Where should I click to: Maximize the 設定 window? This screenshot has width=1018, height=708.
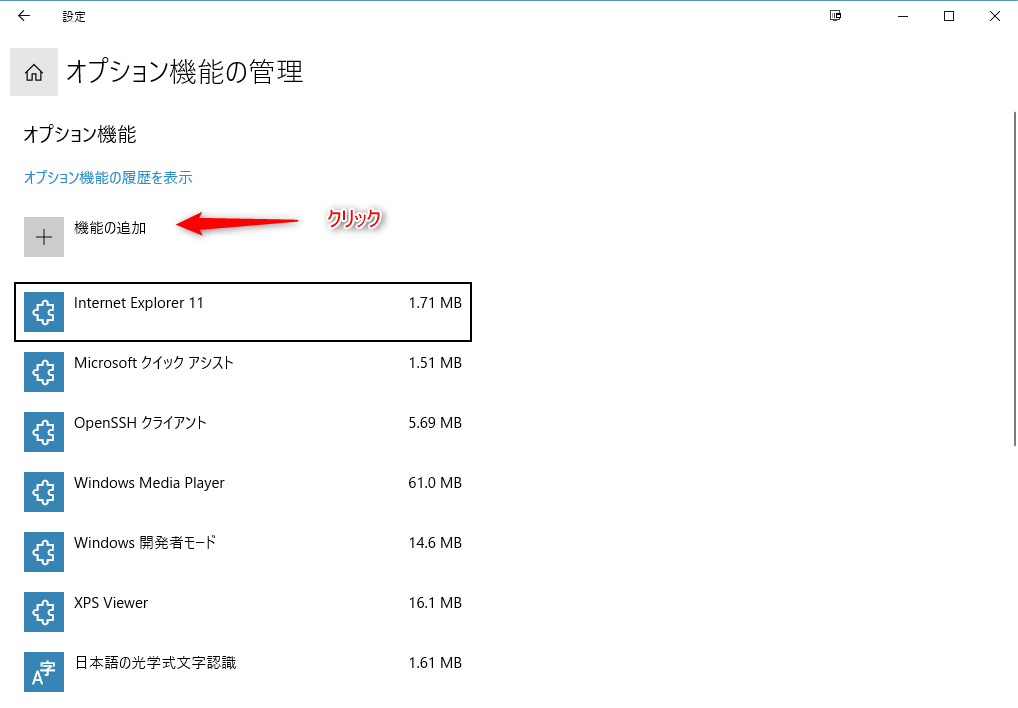click(x=949, y=16)
